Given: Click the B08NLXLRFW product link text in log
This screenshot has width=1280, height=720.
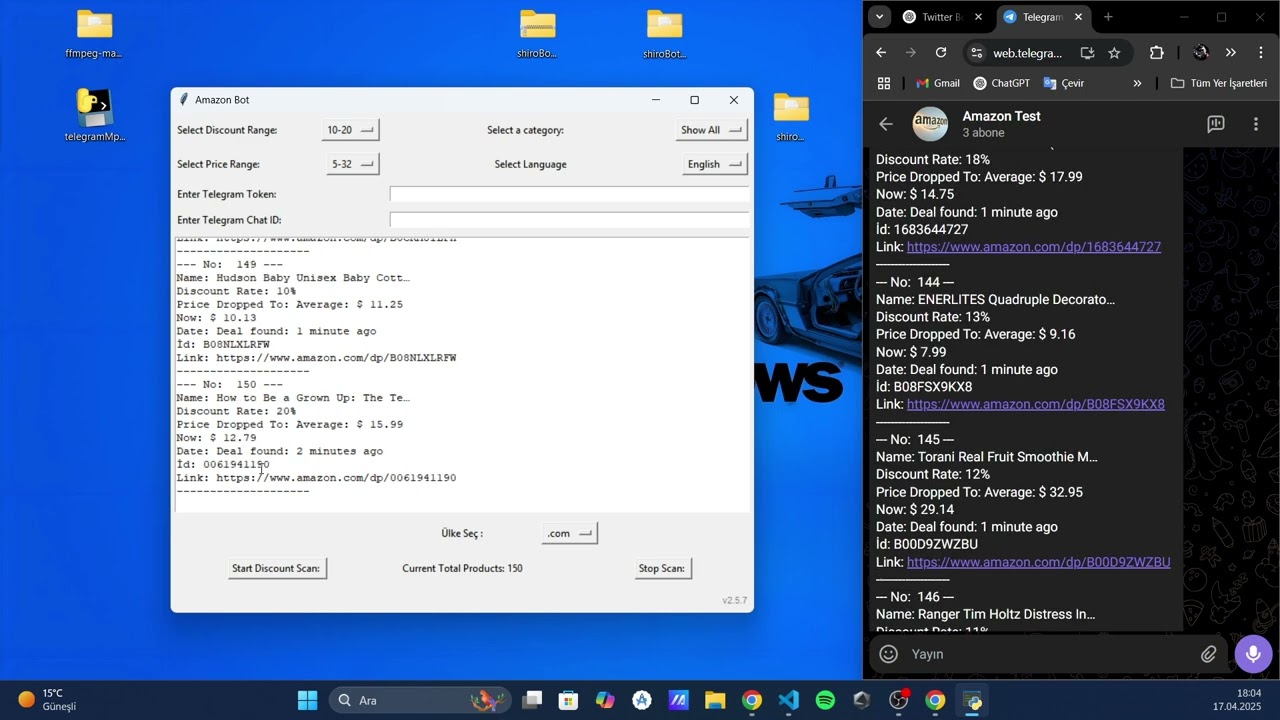Looking at the screenshot, I should point(336,358).
